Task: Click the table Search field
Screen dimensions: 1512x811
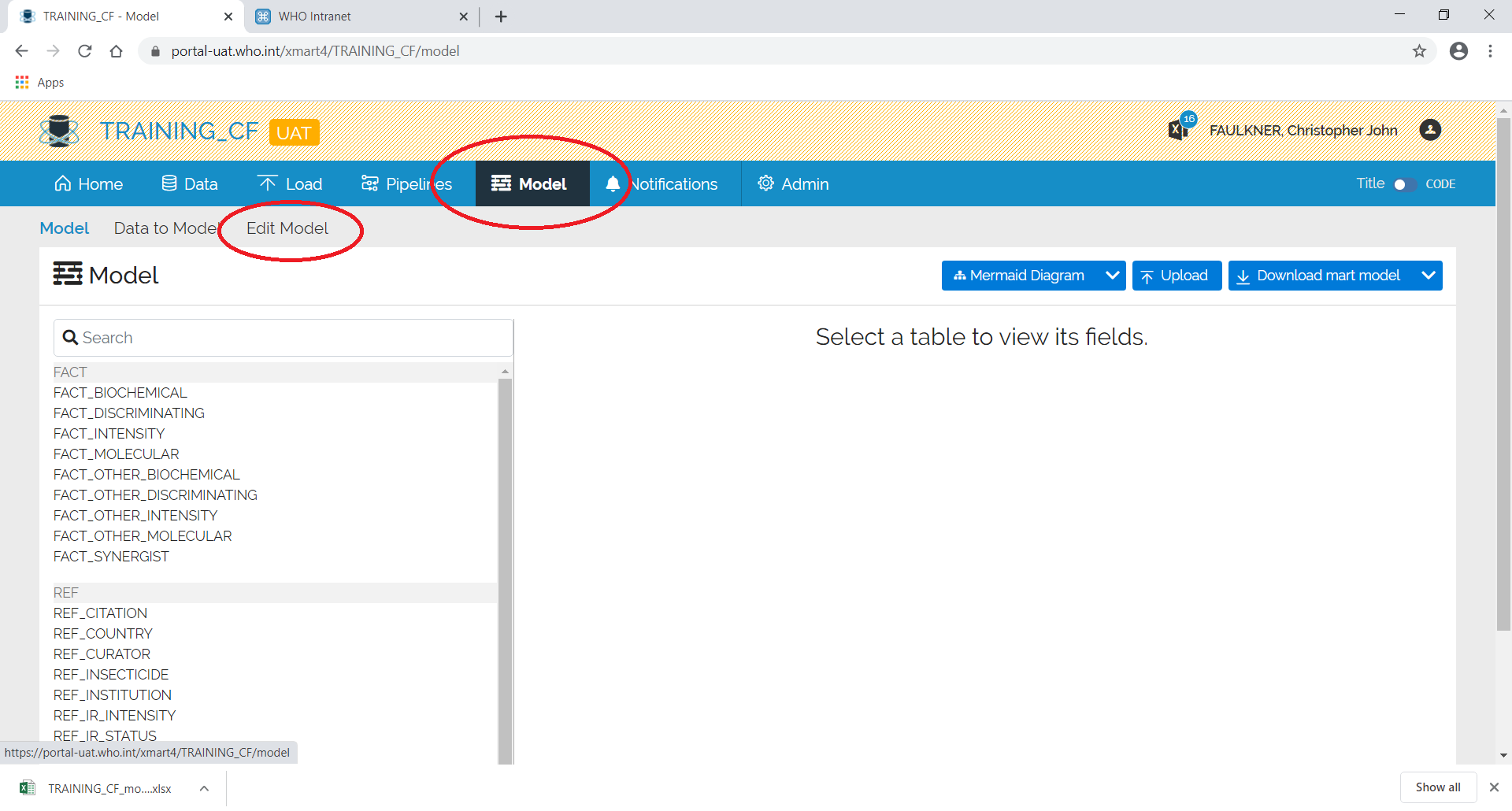Action: [x=283, y=338]
